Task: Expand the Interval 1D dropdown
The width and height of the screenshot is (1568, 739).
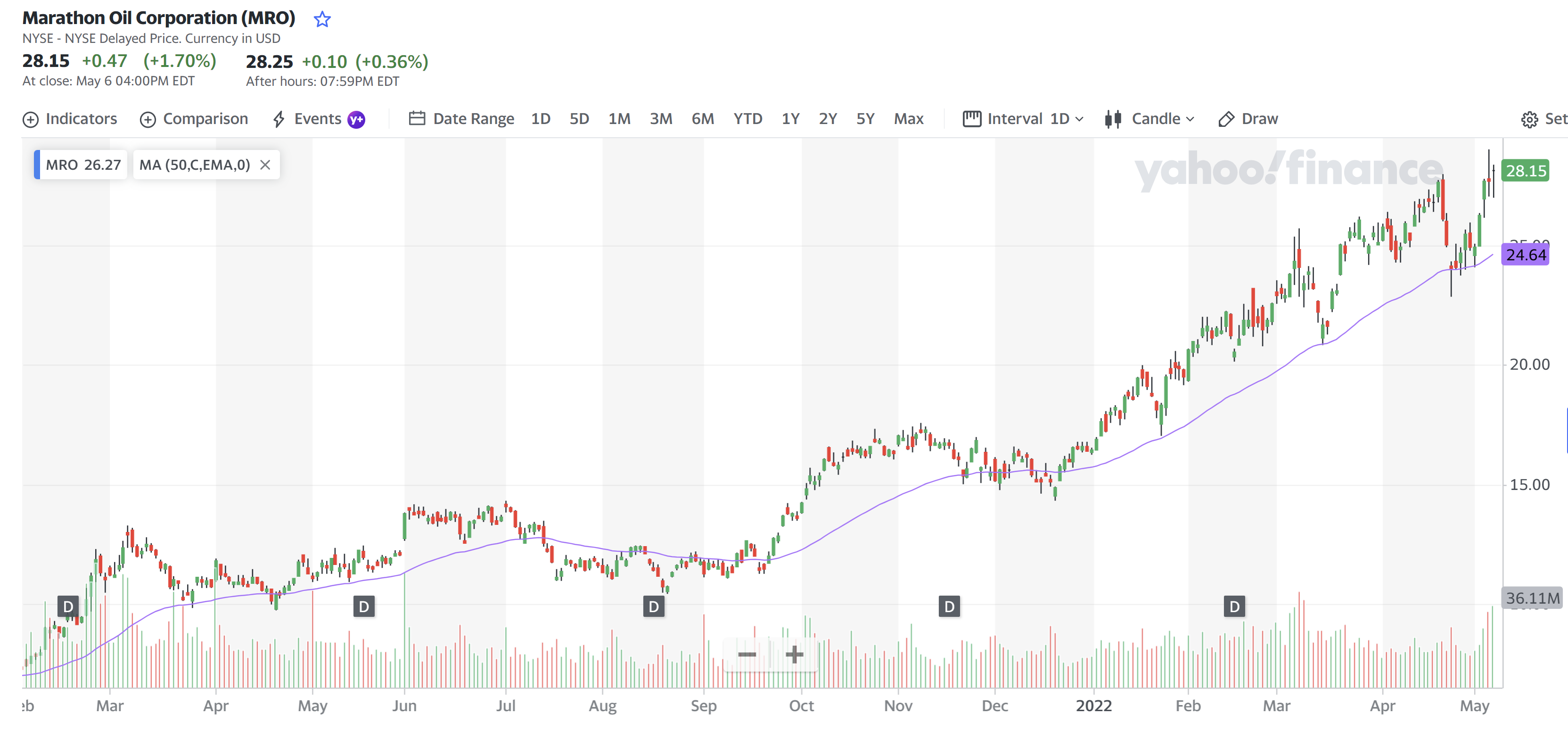Action: point(1067,119)
